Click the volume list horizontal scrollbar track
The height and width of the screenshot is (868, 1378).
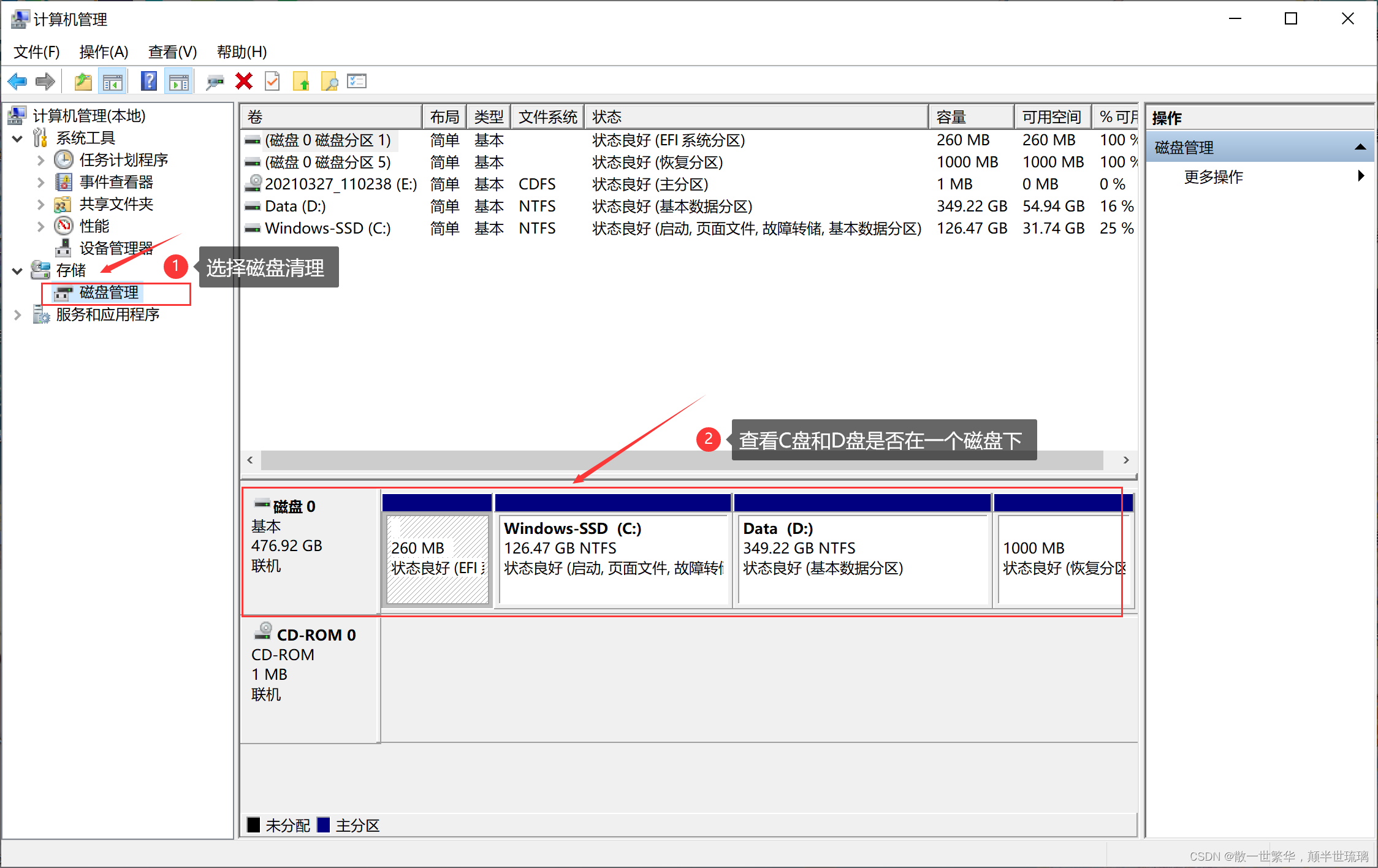(x=682, y=460)
